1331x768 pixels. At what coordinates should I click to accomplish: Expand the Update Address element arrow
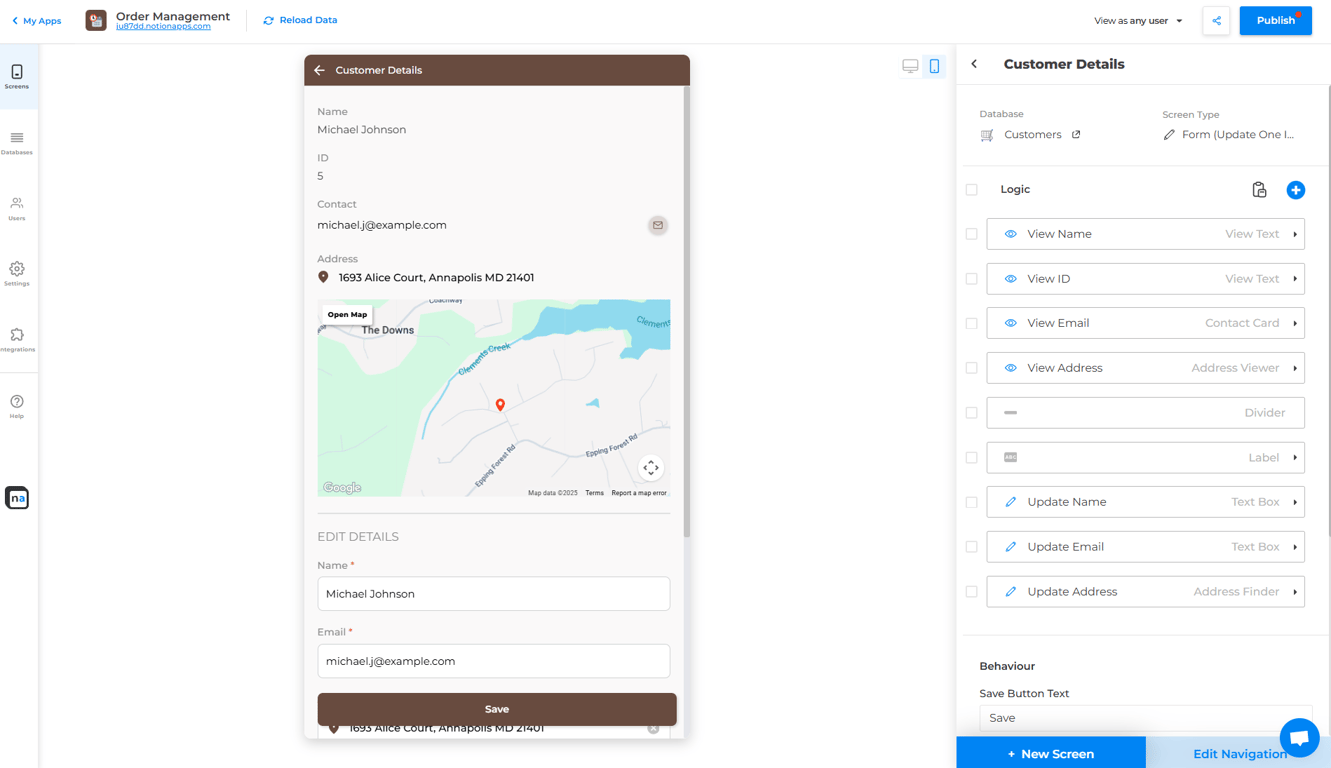(x=1295, y=592)
